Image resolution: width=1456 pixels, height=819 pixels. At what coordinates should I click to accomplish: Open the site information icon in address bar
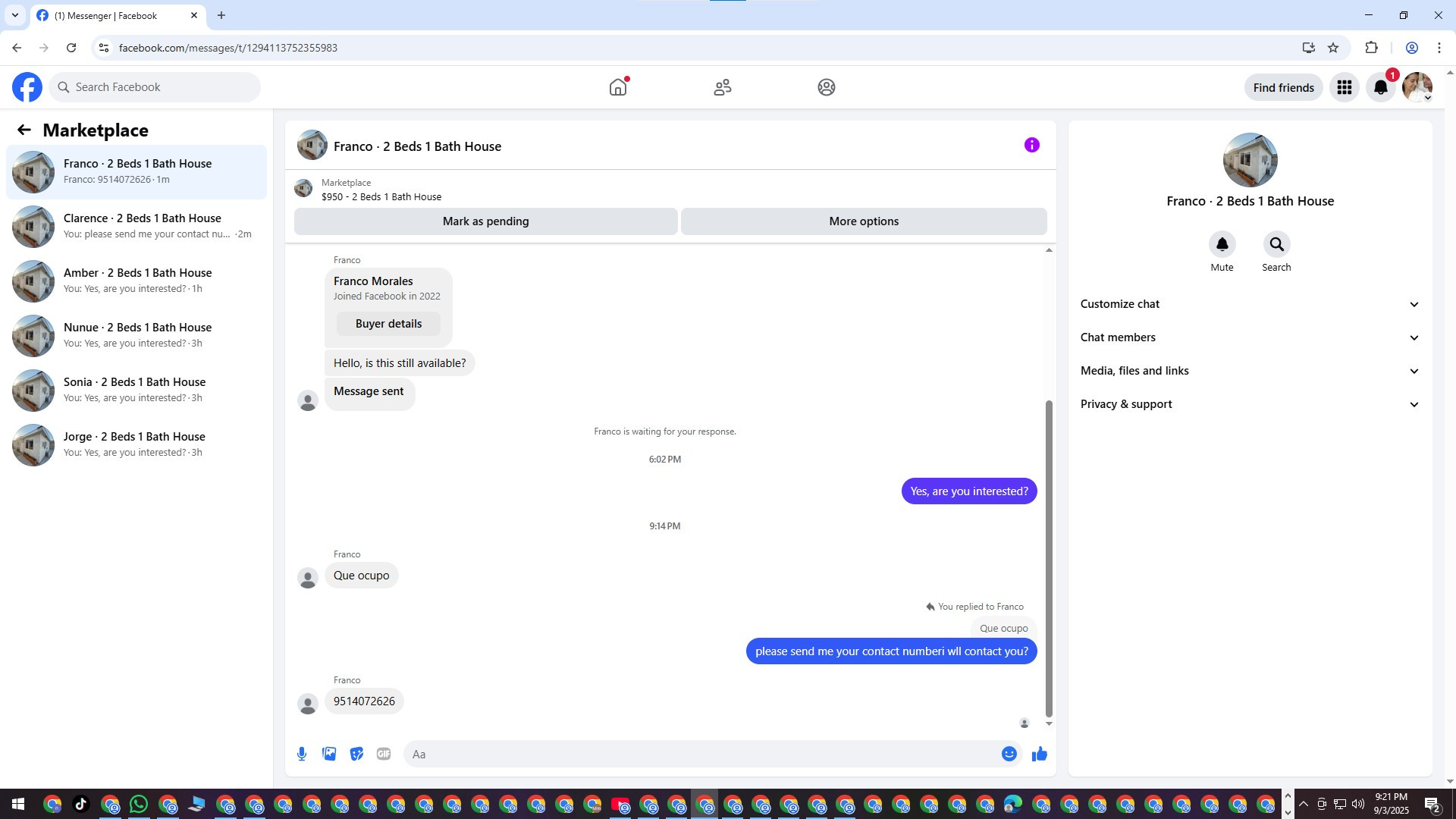click(104, 48)
